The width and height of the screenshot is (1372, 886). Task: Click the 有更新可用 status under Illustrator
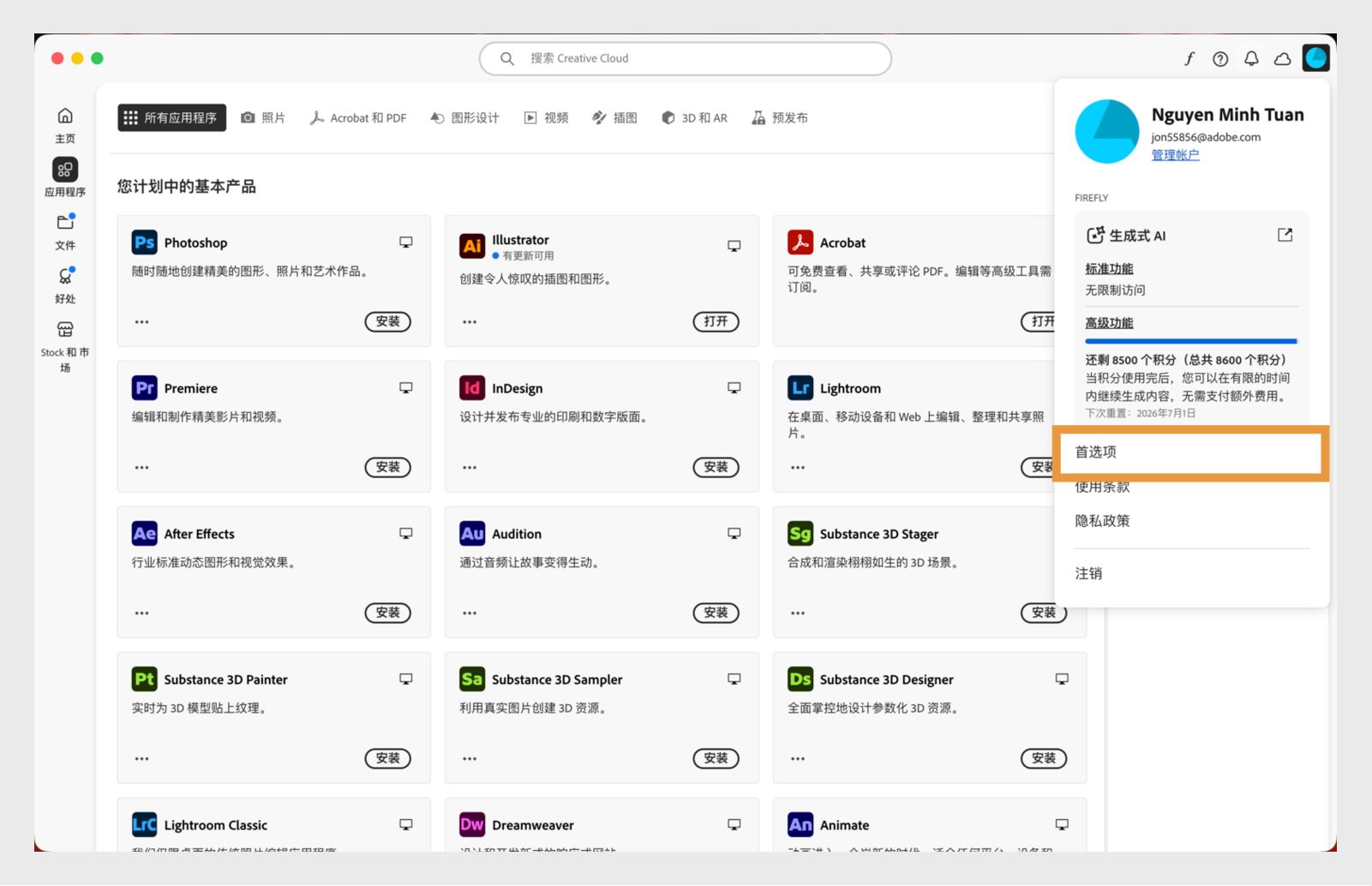tap(524, 256)
